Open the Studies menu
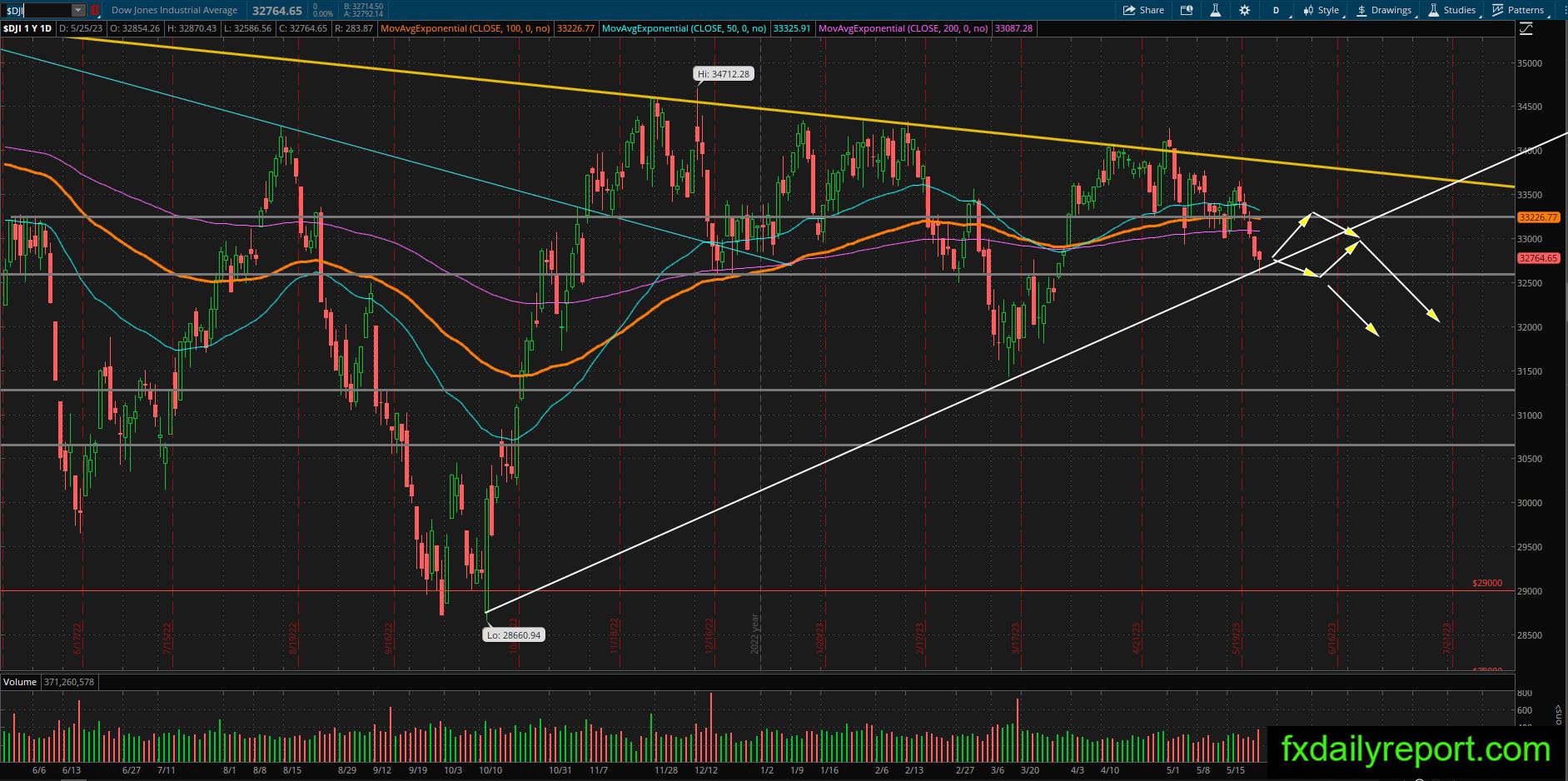The width and height of the screenshot is (1568, 781). (x=1452, y=10)
